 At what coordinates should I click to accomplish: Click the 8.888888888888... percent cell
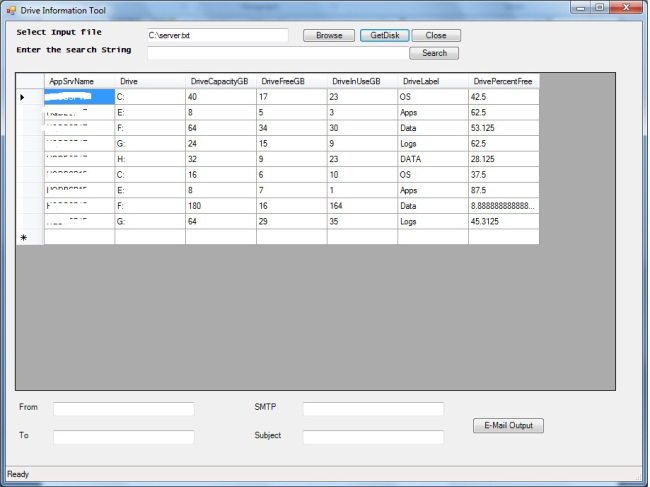504,206
